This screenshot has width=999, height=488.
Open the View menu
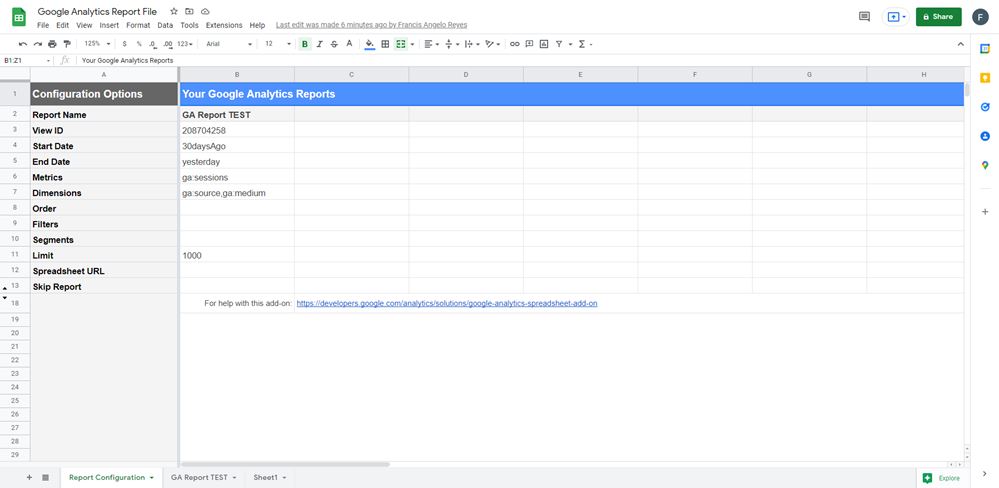point(84,25)
